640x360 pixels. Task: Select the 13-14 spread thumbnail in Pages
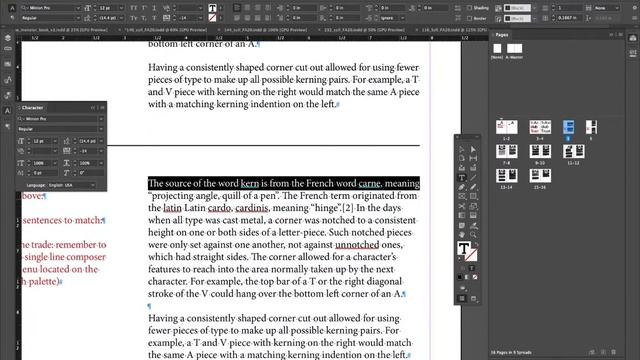click(507, 176)
